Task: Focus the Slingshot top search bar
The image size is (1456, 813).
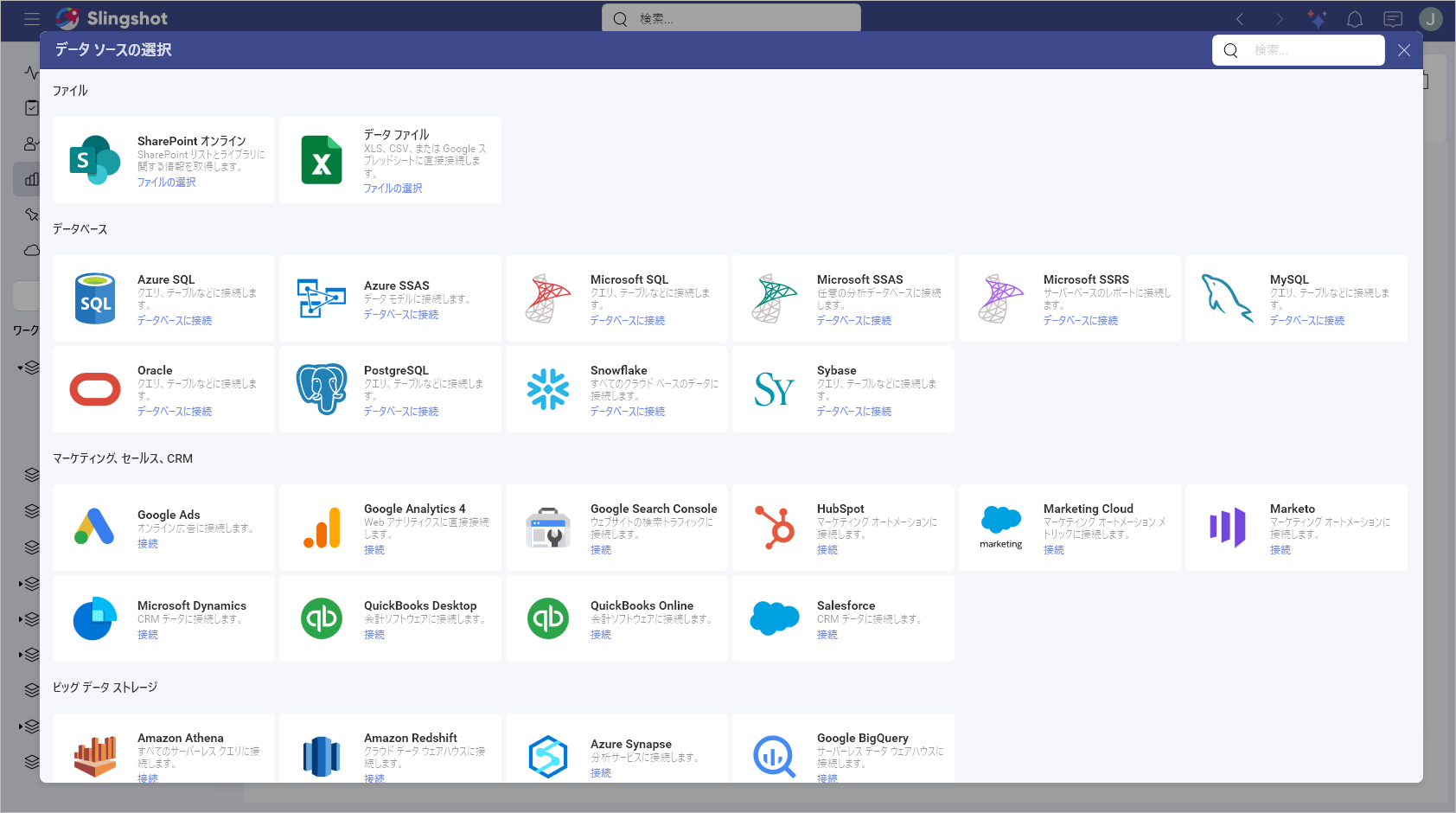Action: coord(731,18)
